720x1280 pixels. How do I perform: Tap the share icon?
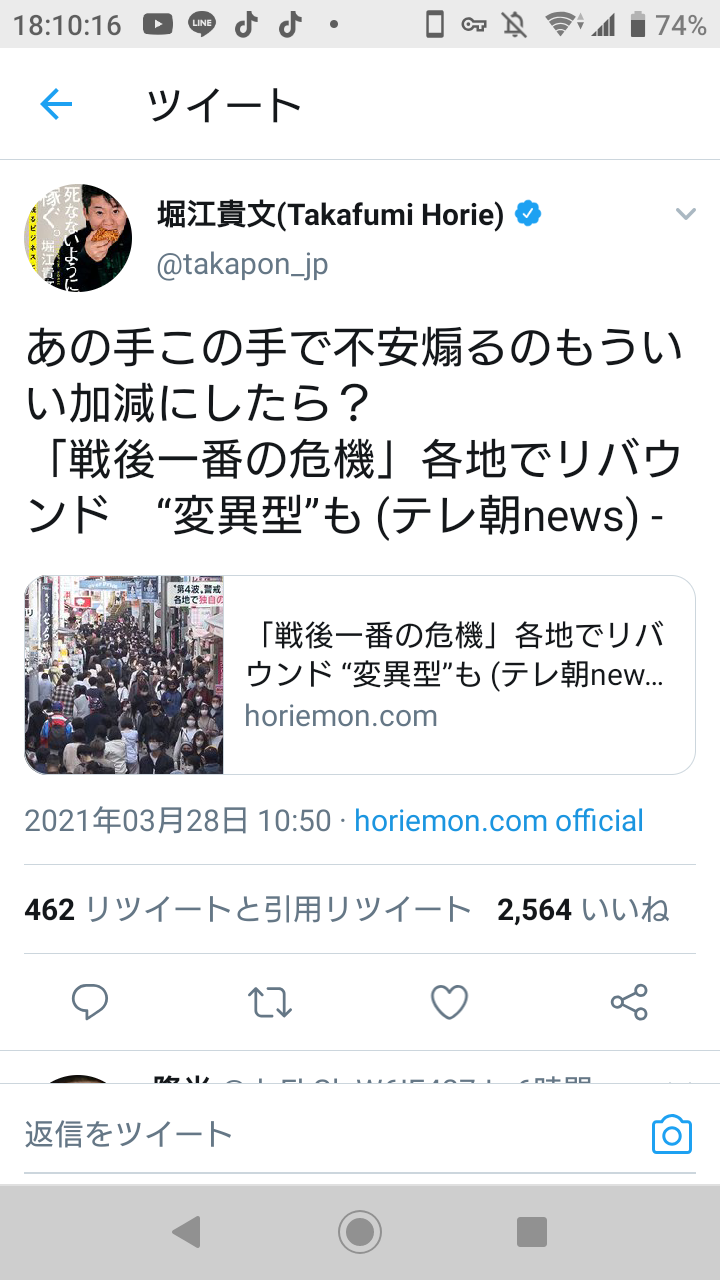click(x=629, y=1001)
